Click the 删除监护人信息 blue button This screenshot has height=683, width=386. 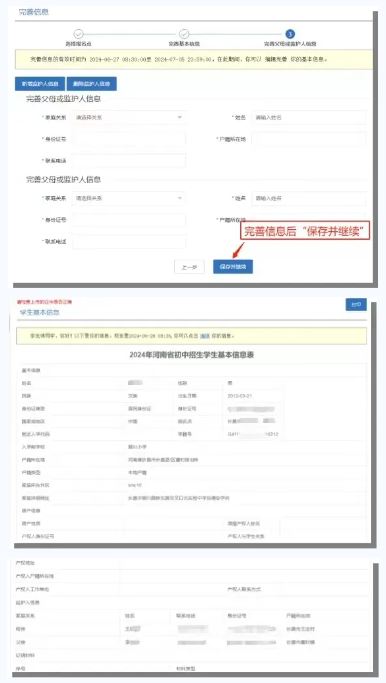[x=92, y=84]
